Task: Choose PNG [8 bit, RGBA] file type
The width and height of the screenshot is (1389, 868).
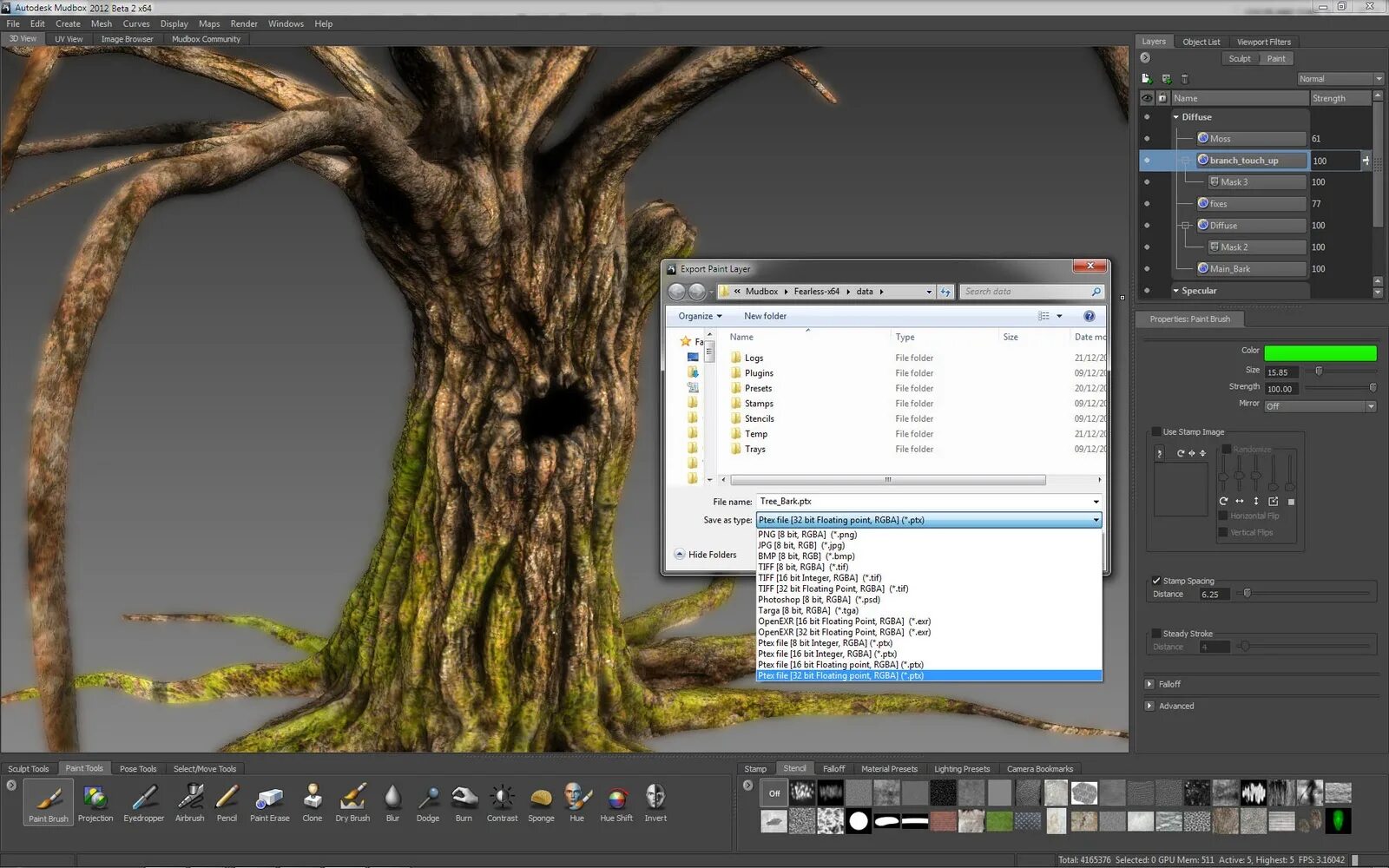Action: (807, 535)
